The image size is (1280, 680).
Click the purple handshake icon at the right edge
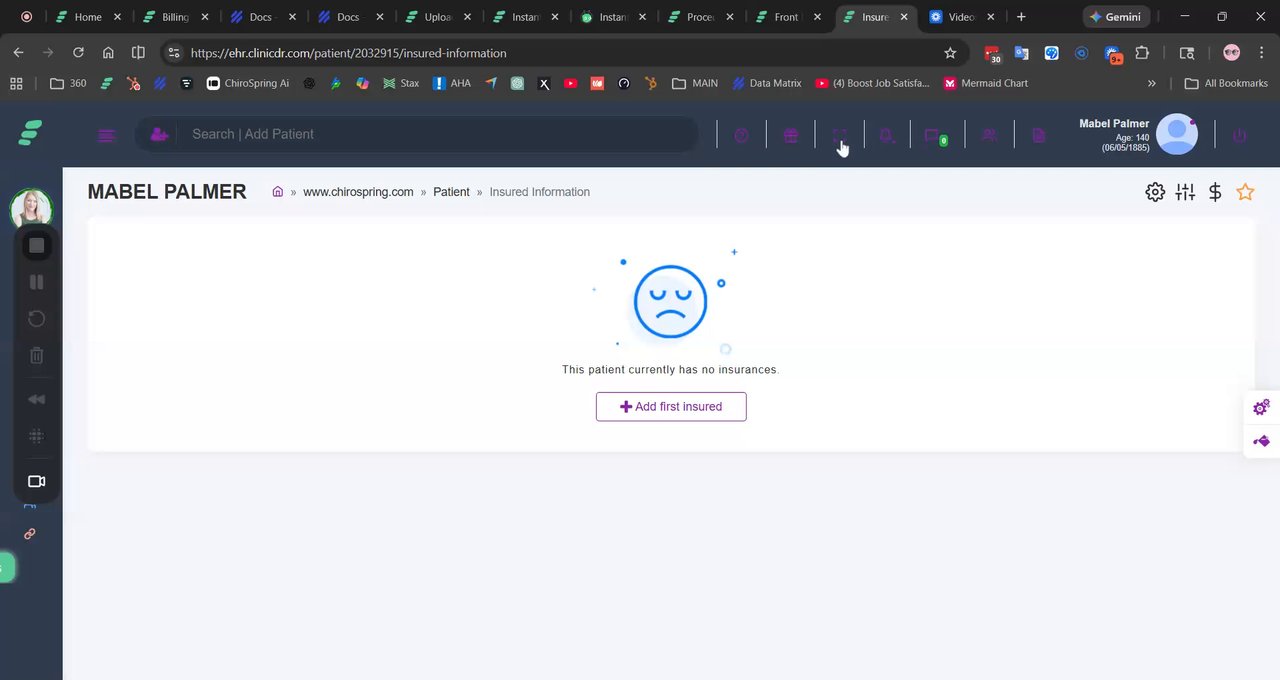[1261, 441]
